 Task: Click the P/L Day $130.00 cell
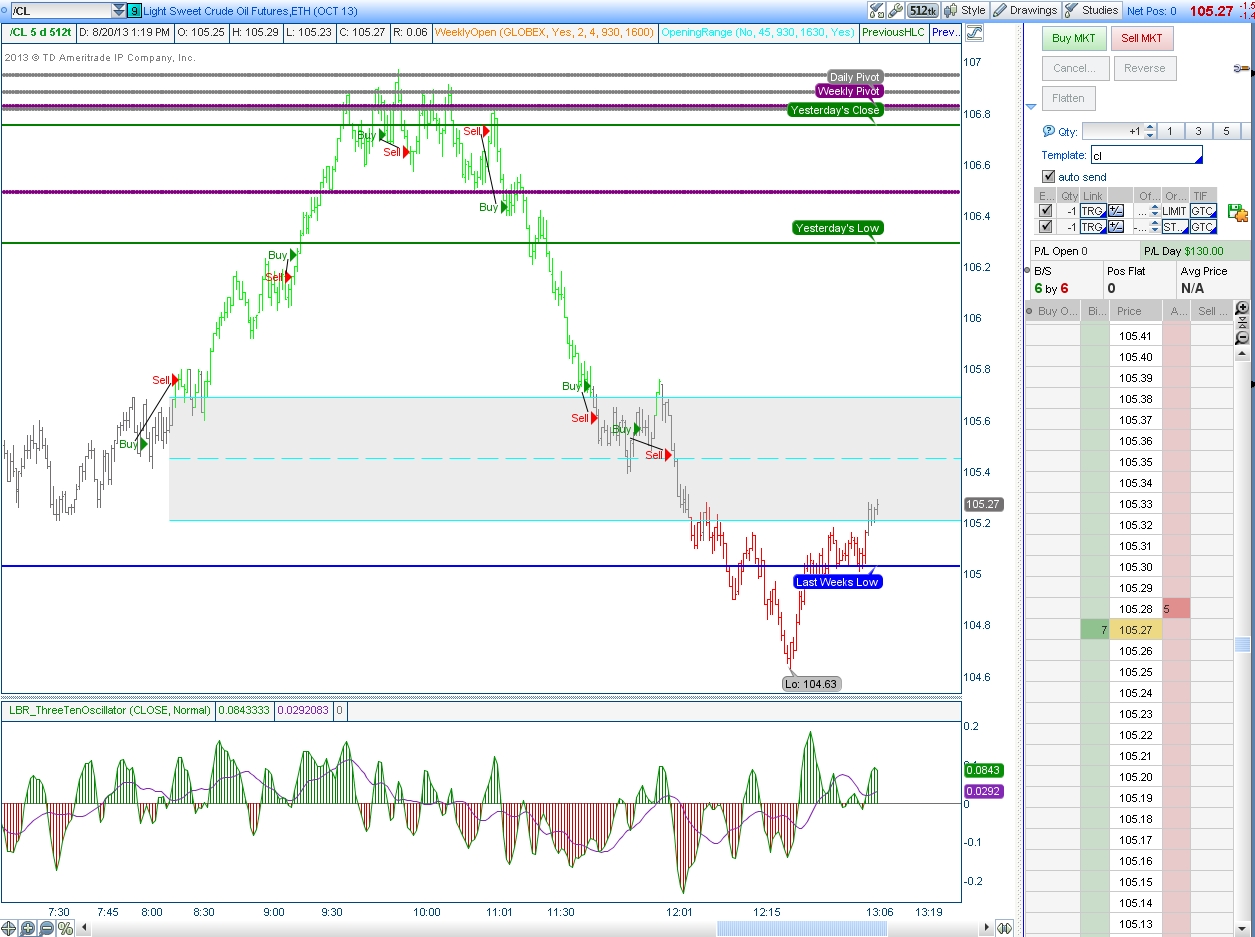(1194, 251)
